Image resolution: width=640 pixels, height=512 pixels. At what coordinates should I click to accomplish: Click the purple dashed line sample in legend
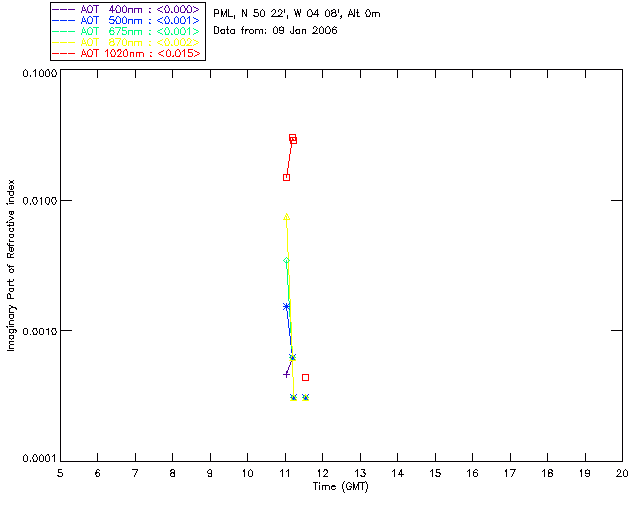[x=64, y=9]
